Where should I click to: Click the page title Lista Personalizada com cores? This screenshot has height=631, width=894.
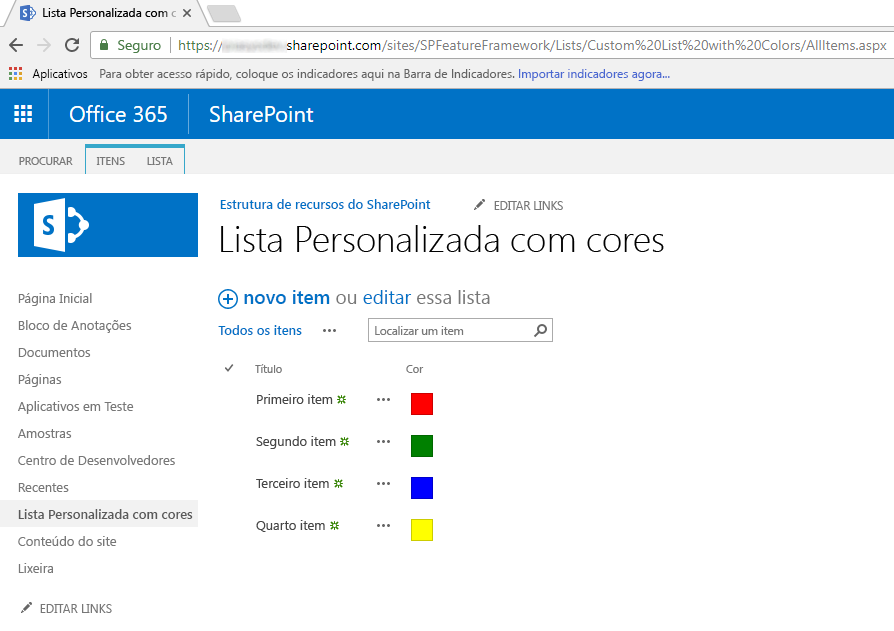tap(442, 240)
